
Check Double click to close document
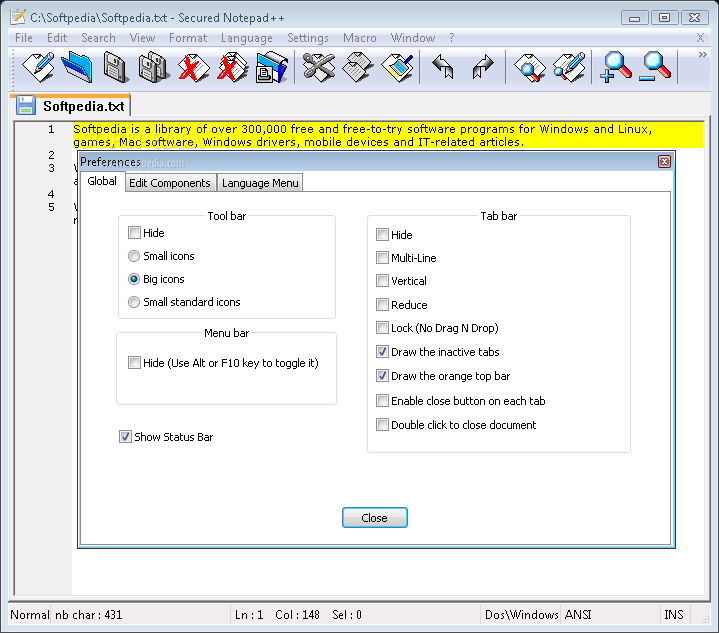pyautogui.click(x=382, y=425)
